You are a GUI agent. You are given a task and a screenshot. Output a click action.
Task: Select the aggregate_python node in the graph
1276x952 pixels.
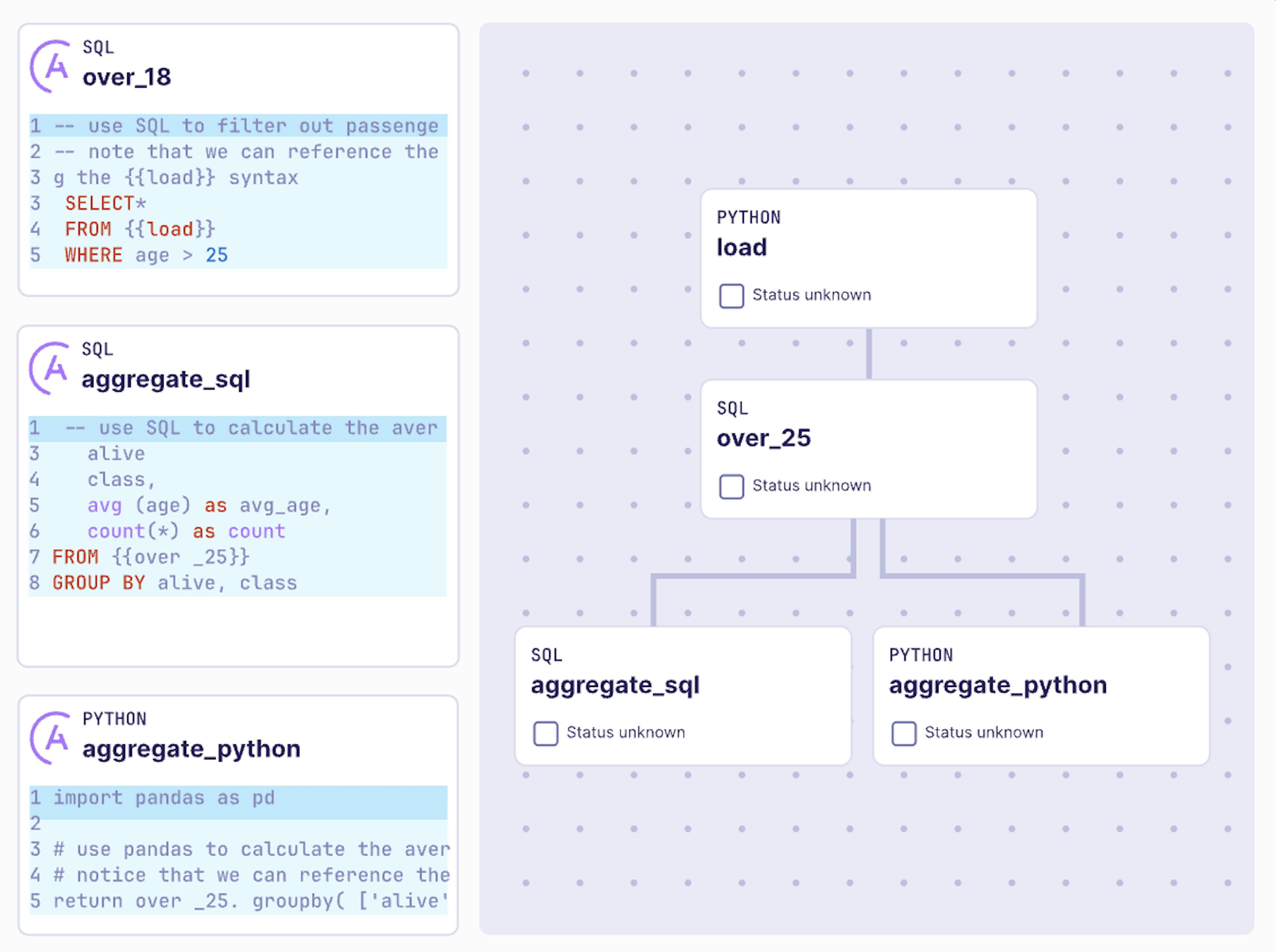1041,696
